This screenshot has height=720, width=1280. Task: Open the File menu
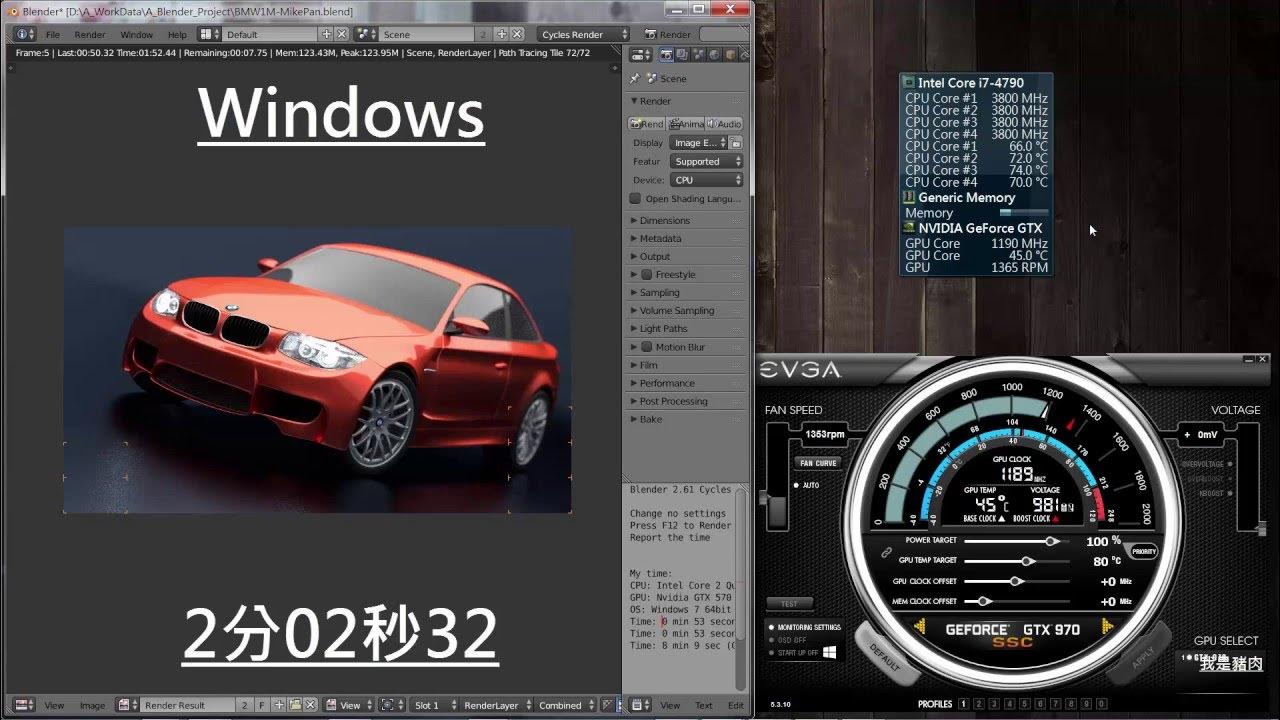[53, 35]
